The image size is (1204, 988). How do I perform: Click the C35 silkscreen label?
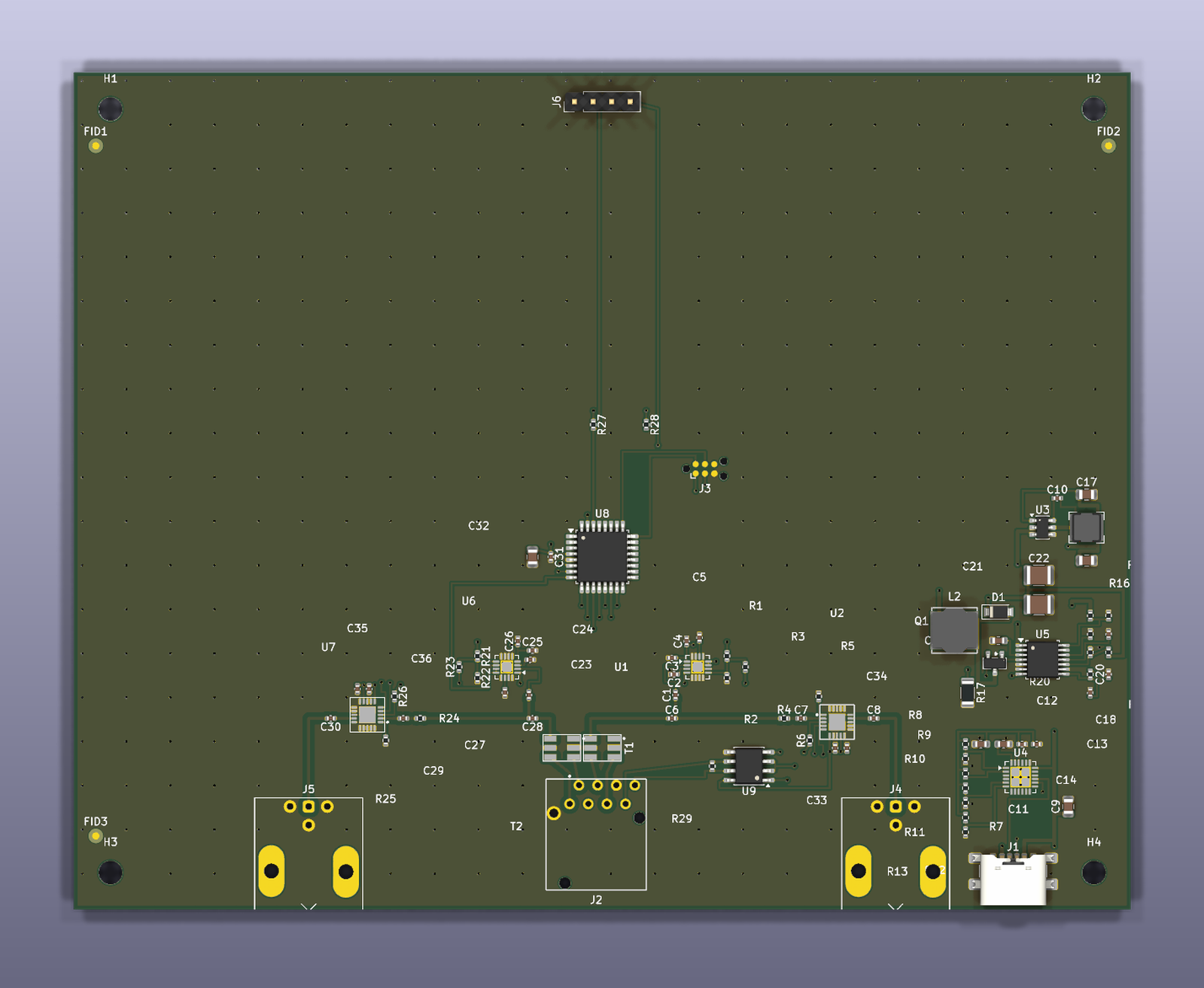coord(357,628)
